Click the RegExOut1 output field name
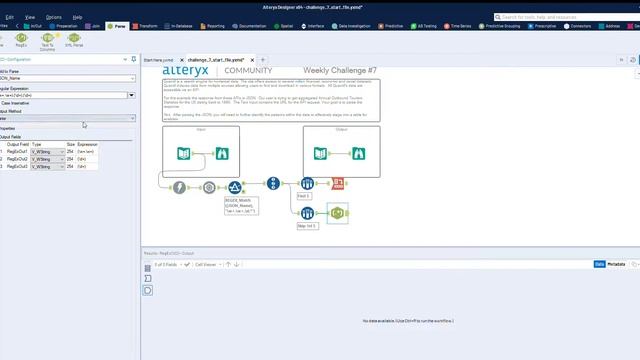Screen dimensions: 640x360 [x=17, y=152]
